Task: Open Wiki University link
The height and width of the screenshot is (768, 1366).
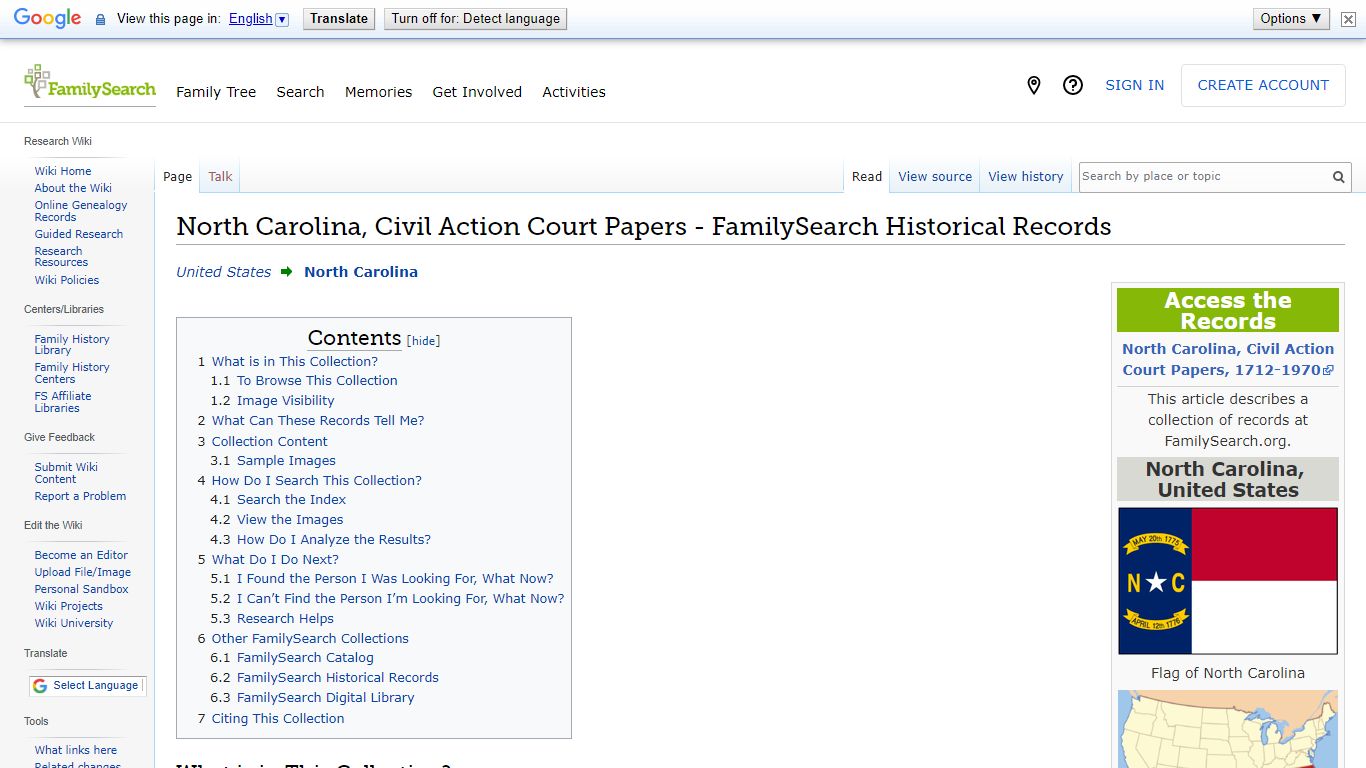Action: coord(74,623)
